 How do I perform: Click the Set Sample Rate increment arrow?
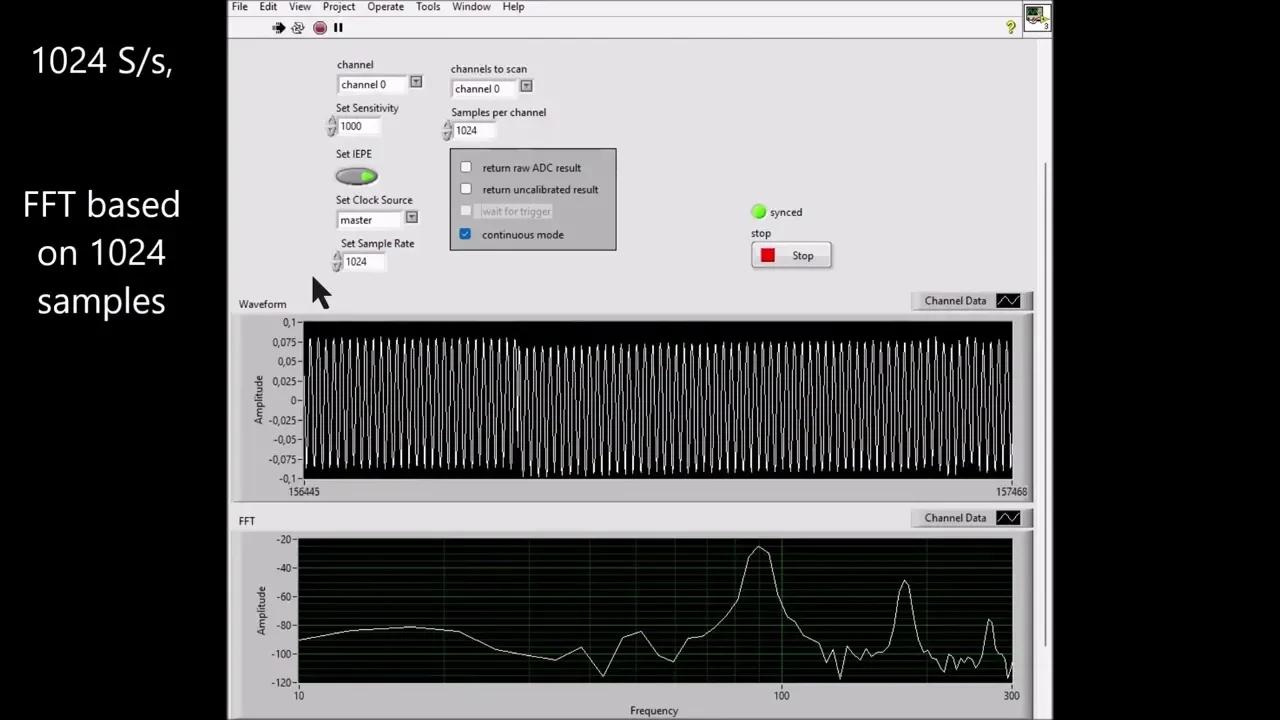pos(337,257)
